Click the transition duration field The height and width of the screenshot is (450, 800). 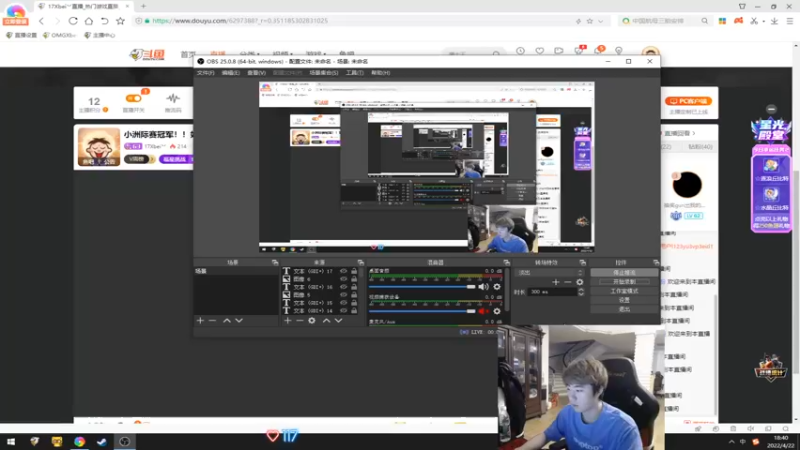pyautogui.click(x=552, y=292)
